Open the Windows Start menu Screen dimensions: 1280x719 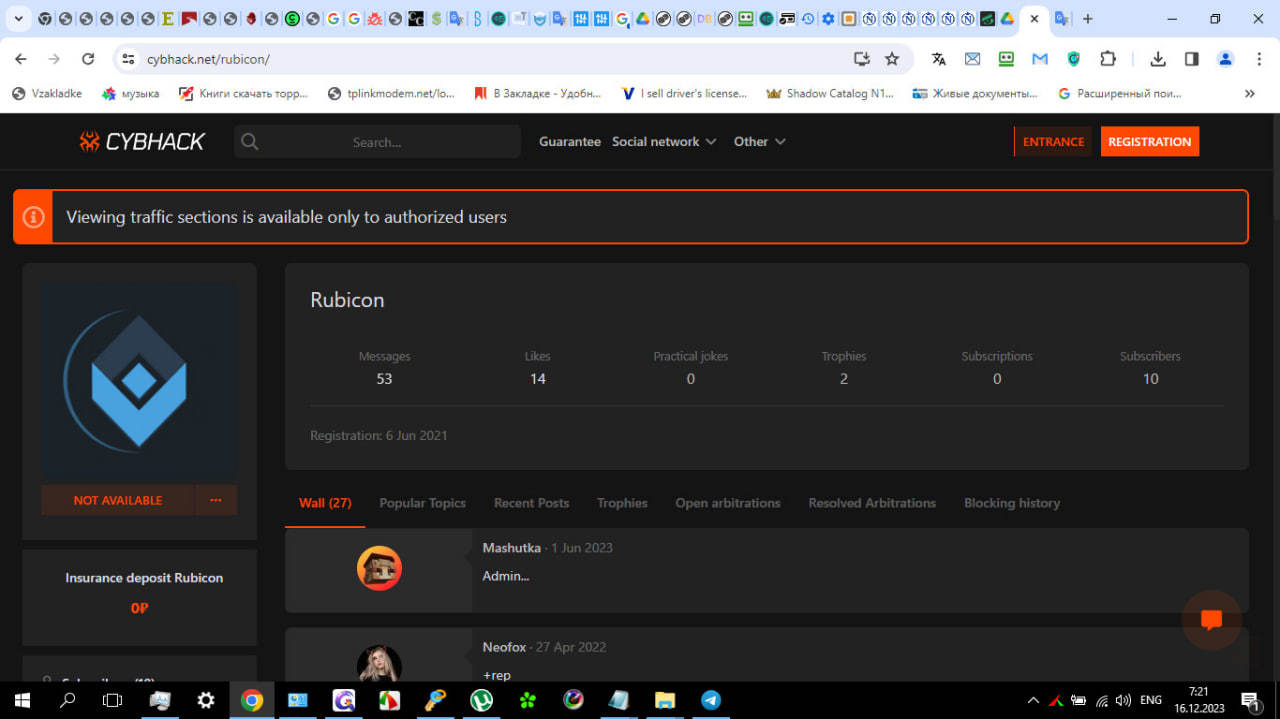tap(21, 700)
